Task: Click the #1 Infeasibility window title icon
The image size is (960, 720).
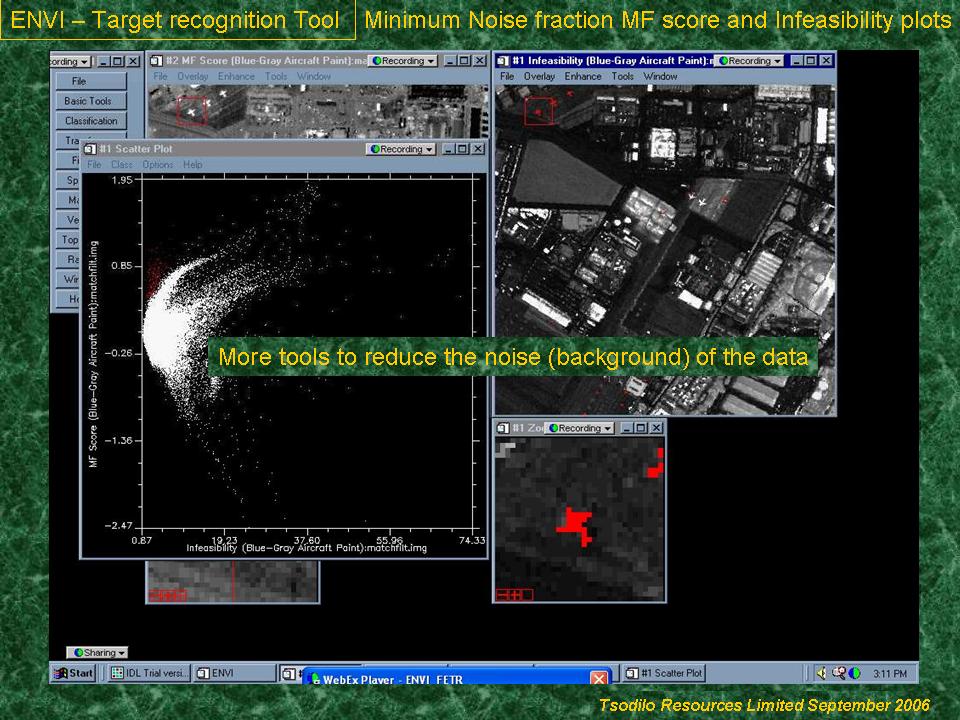Action: click(503, 61)
